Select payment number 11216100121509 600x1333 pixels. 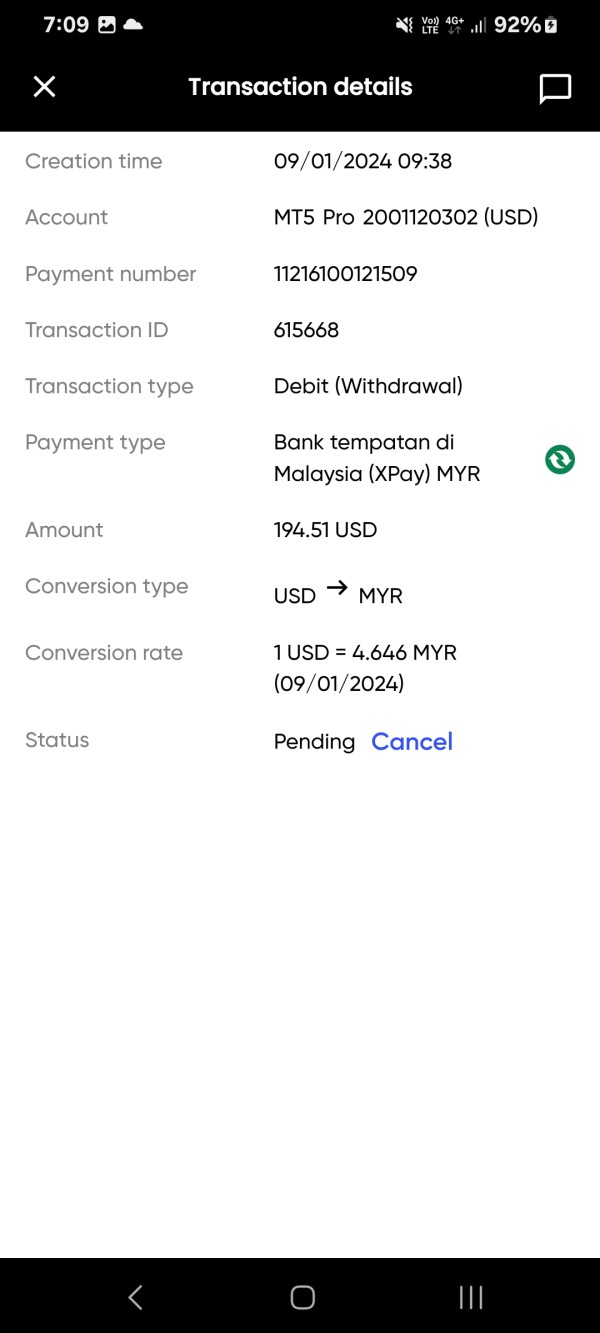(345, 274)
